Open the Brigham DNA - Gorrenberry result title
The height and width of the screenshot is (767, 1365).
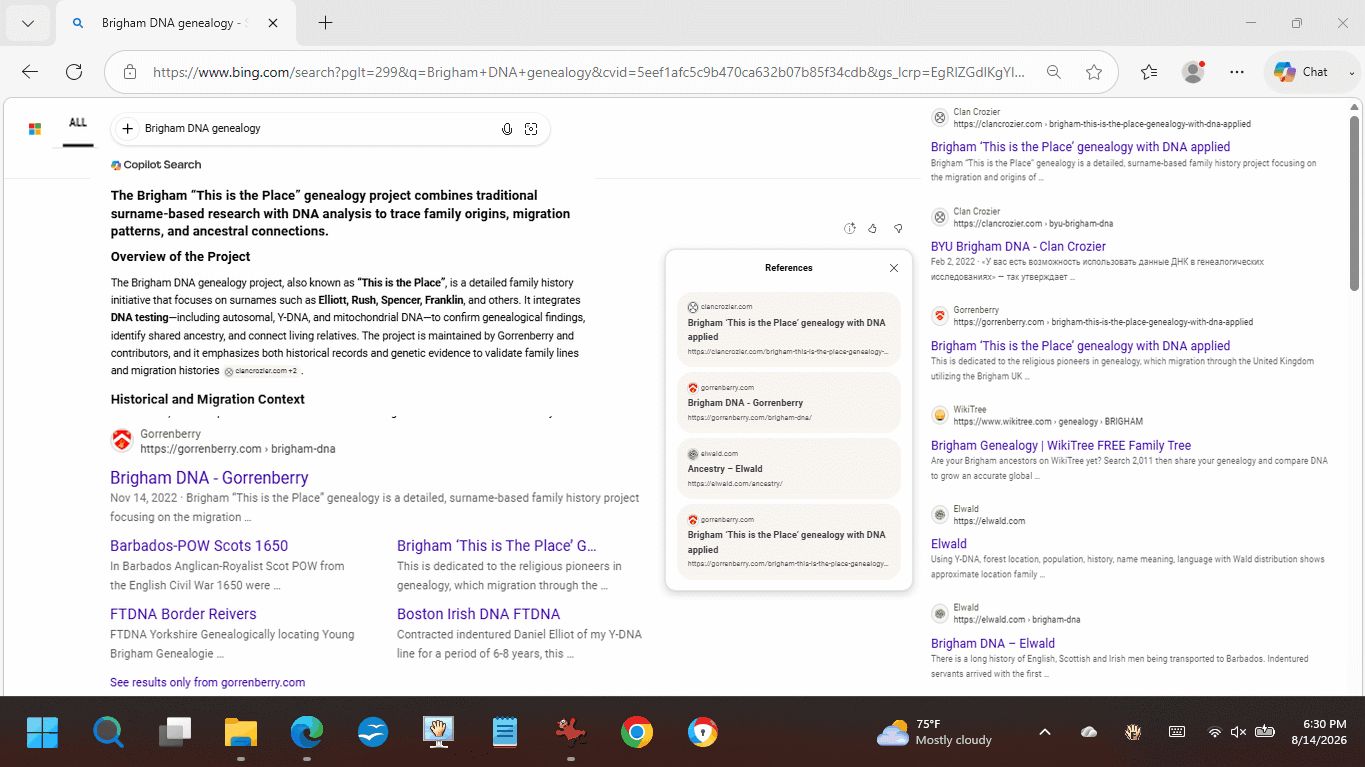click(209, 478)
